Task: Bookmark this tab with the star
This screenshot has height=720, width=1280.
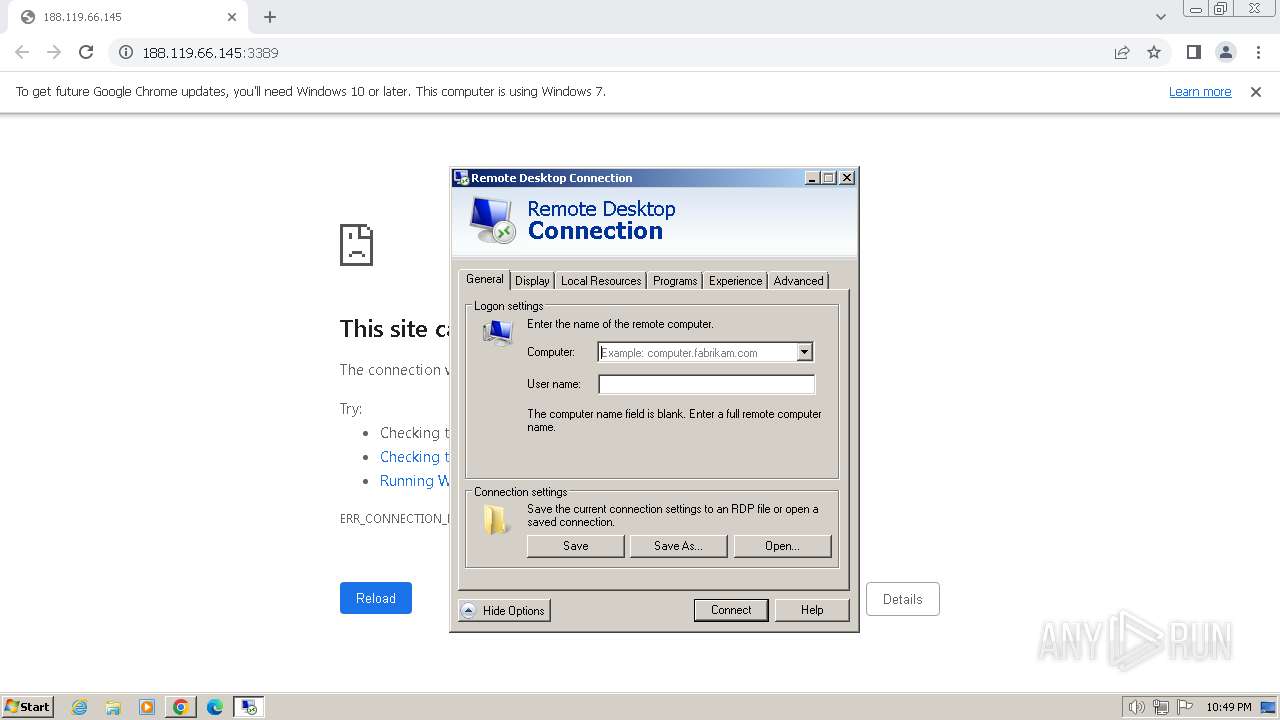Action: [x=1154, y=53]
